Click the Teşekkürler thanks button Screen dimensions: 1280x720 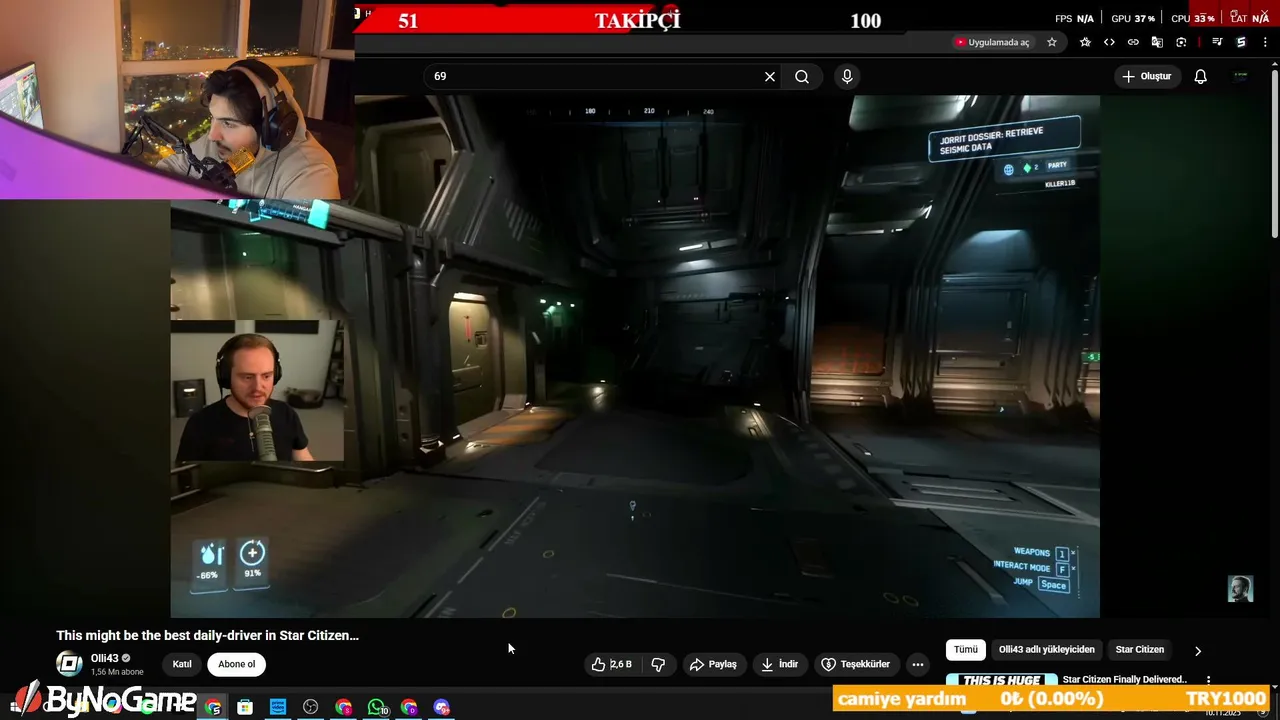856,664
